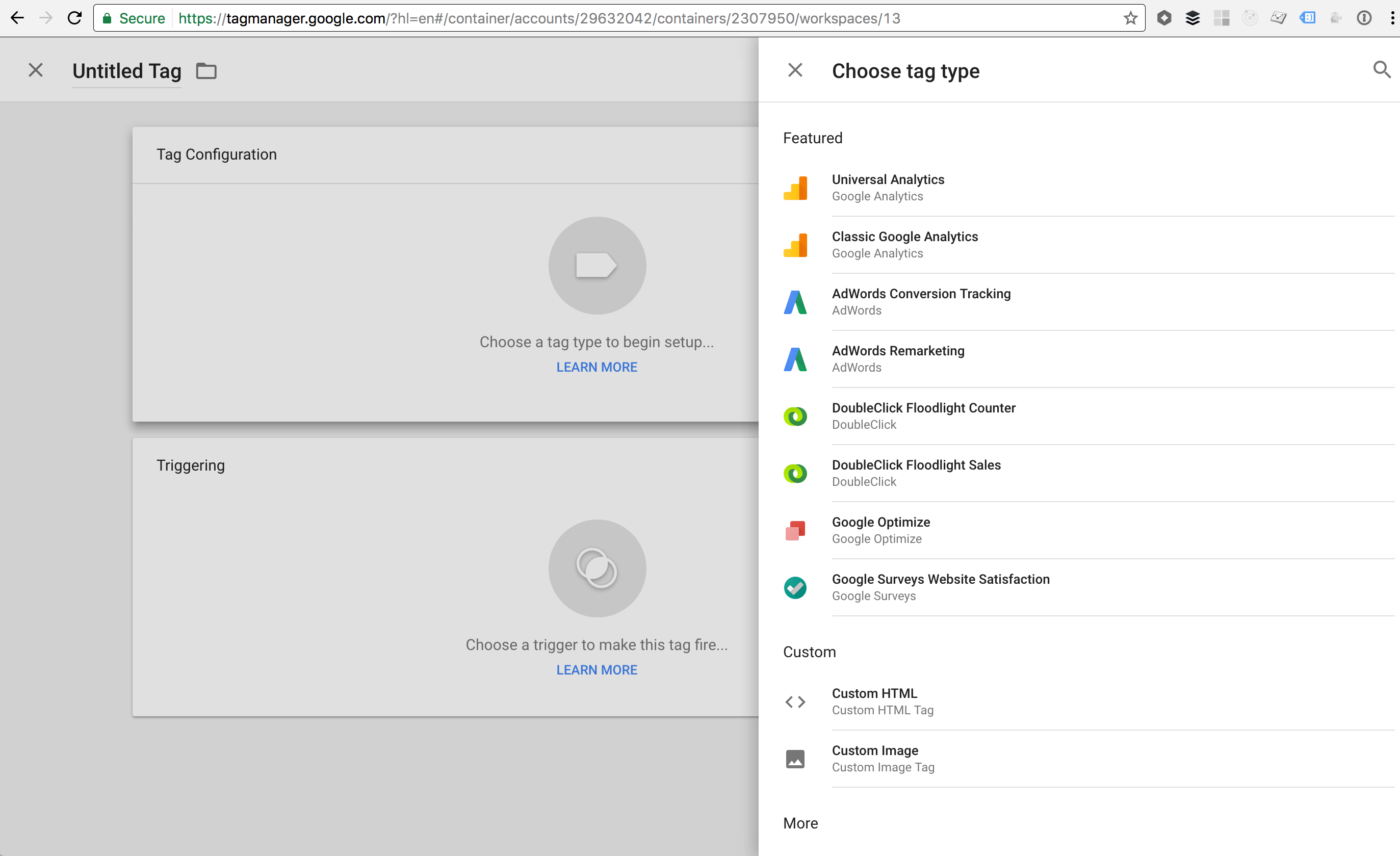
Task: Click the folder icon next to Untitled Tag
Action: [x=206, y=71]
